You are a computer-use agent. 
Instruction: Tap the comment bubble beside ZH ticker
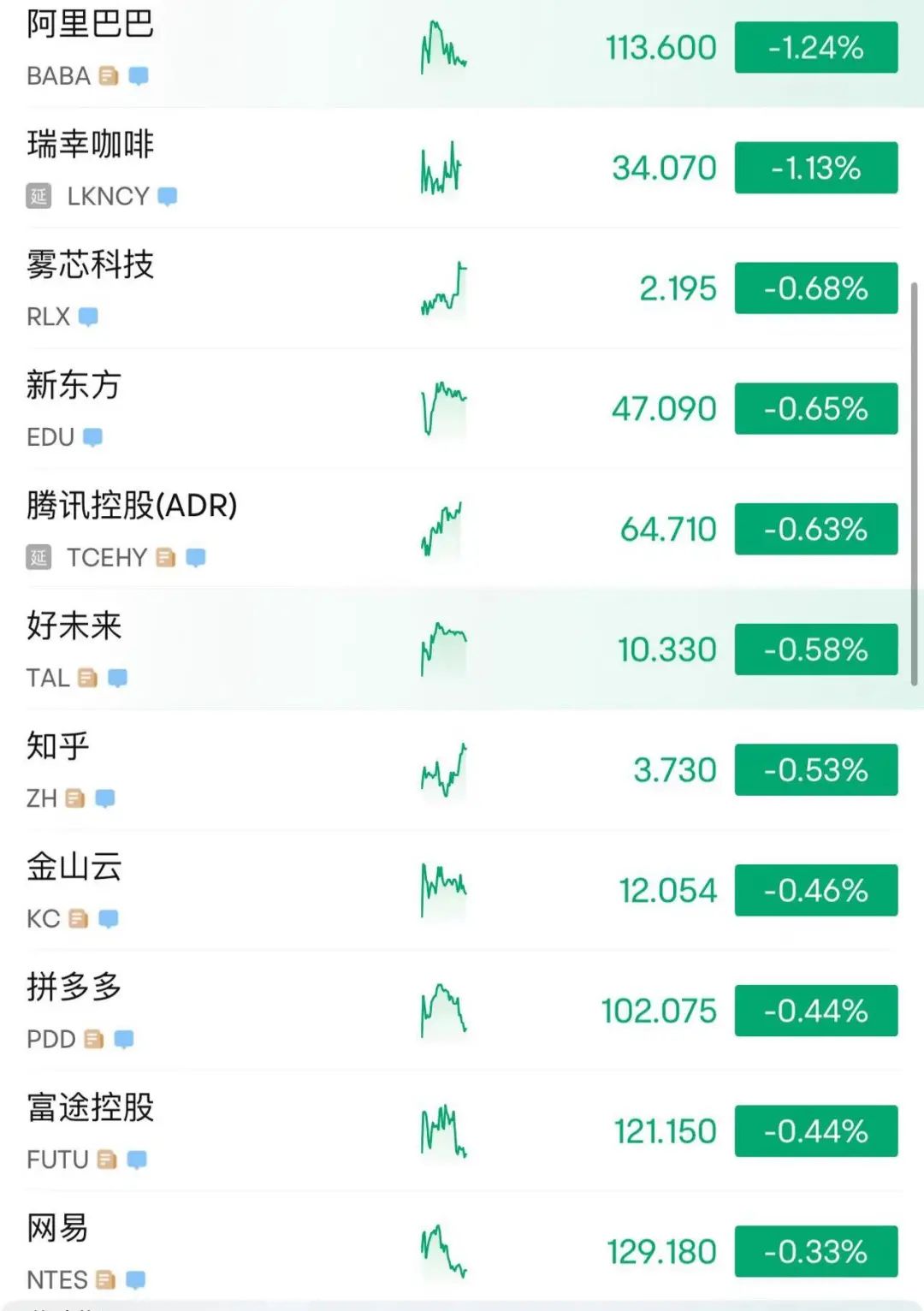pos(105,798)
